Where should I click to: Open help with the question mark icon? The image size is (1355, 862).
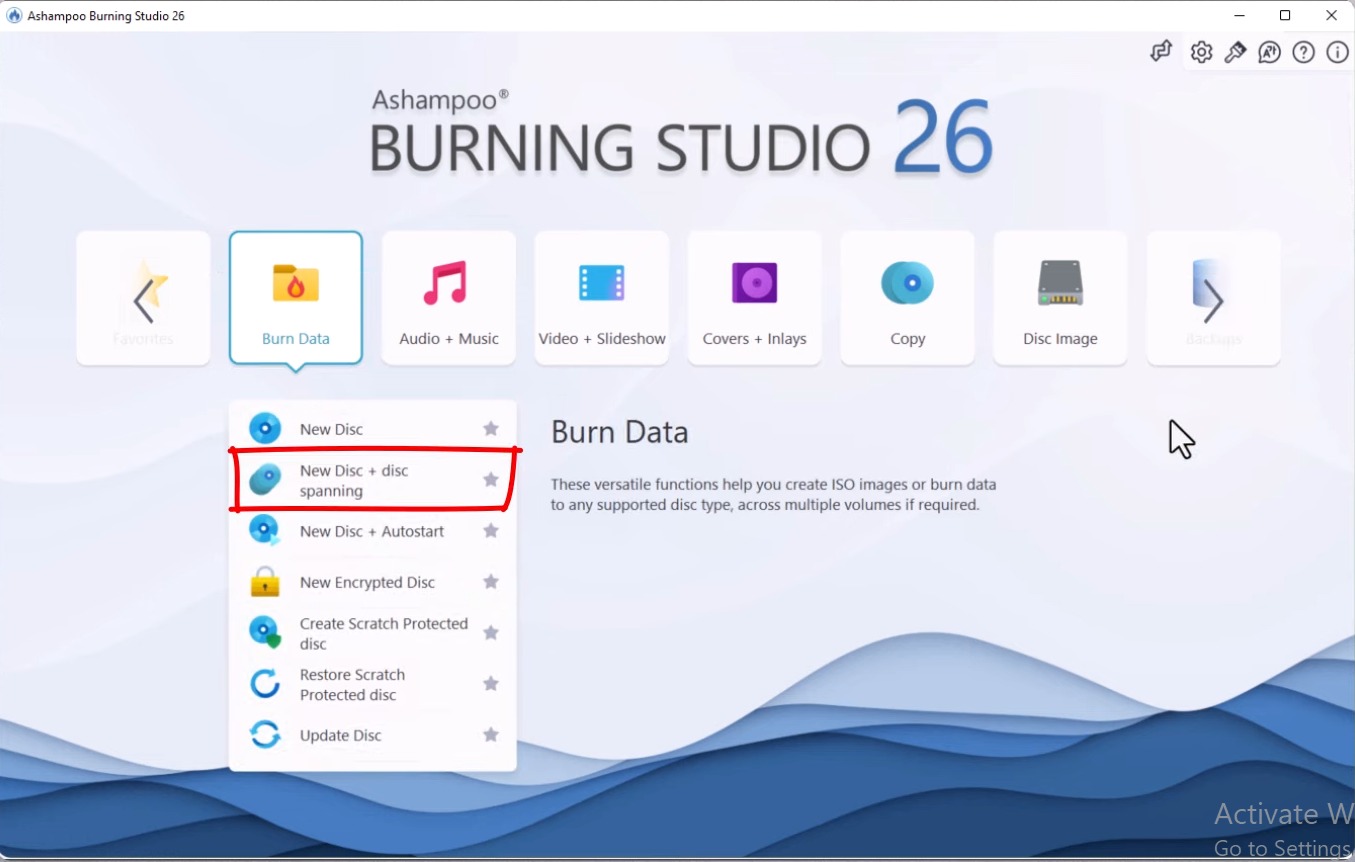(x=1303, y=53)
